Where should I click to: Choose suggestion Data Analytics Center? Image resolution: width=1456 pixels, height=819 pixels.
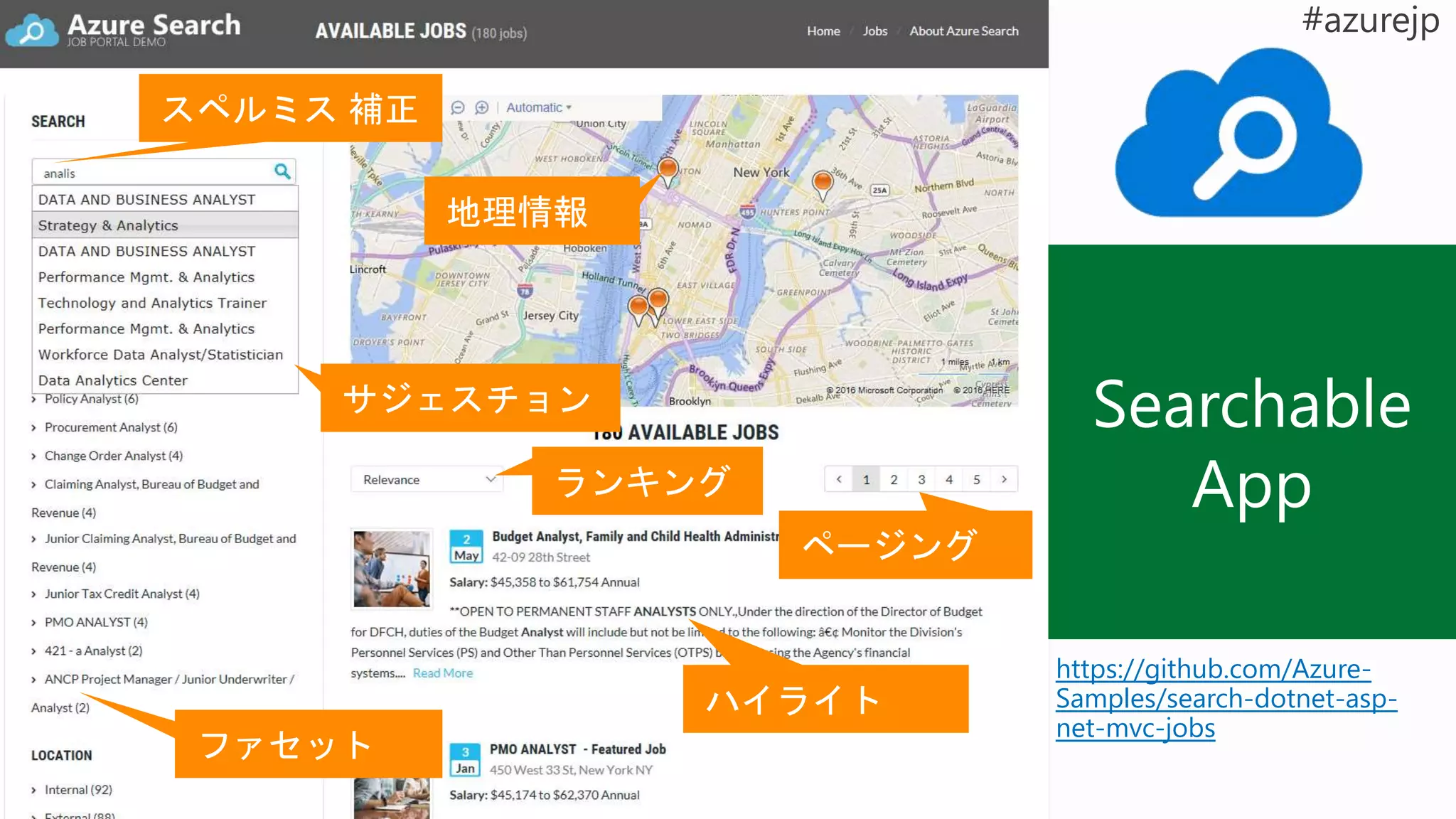[165, 380]
